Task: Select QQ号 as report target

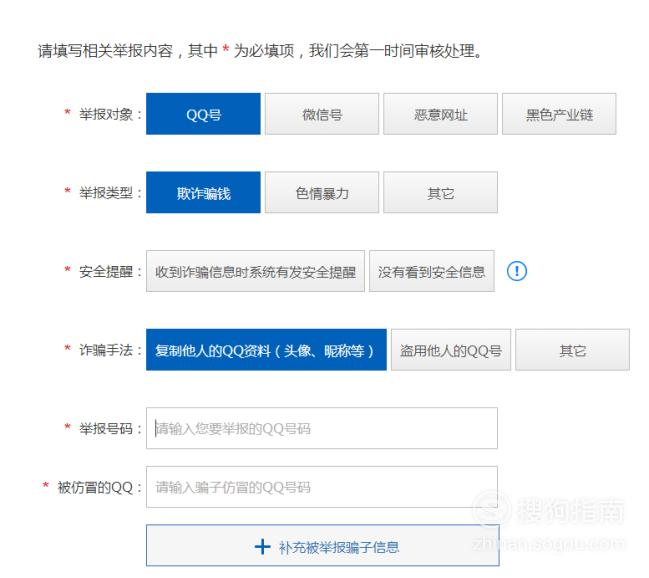Action: 203,114
